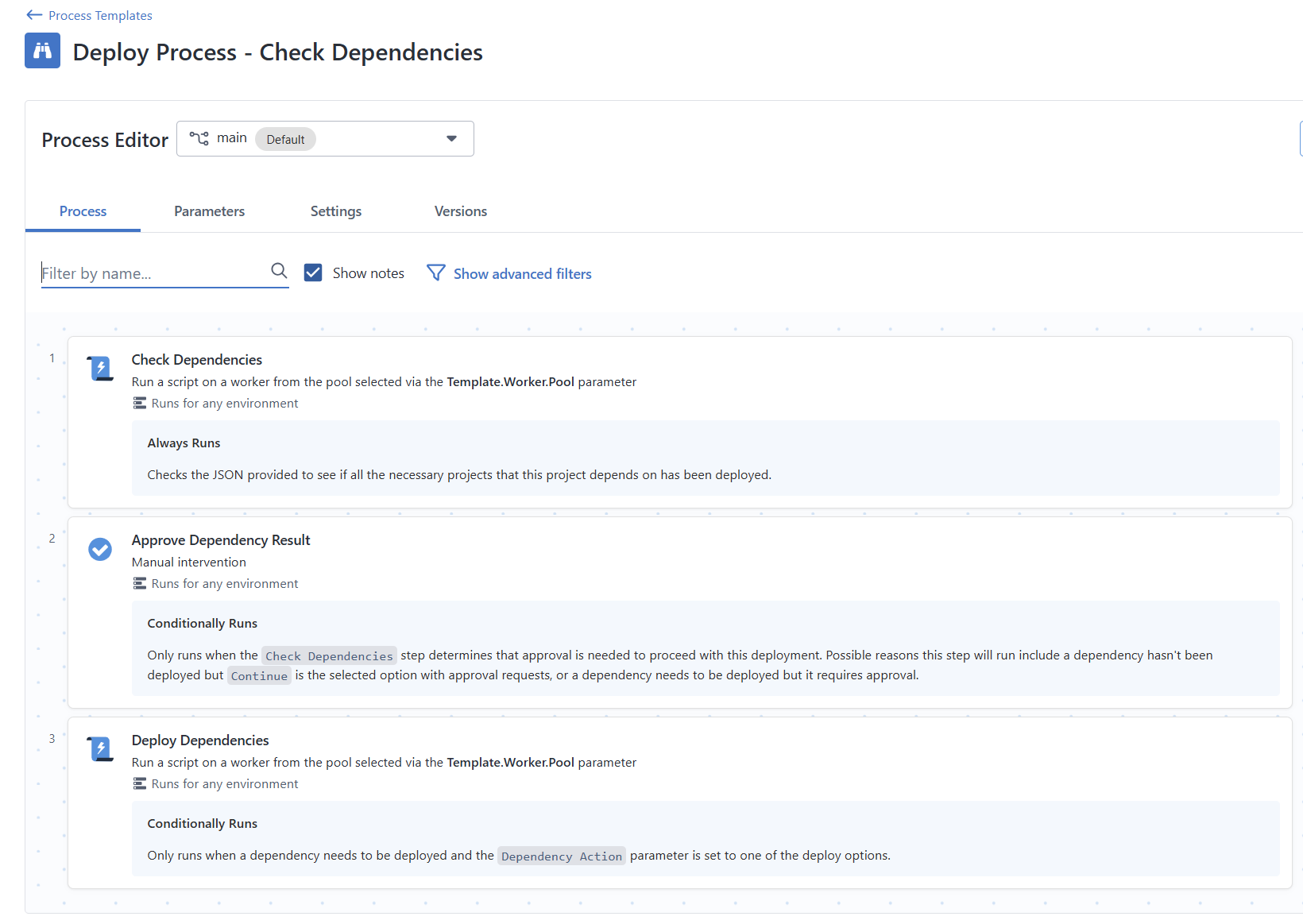
Task: Open Show advanced filters
Action: tap(521, 273)
